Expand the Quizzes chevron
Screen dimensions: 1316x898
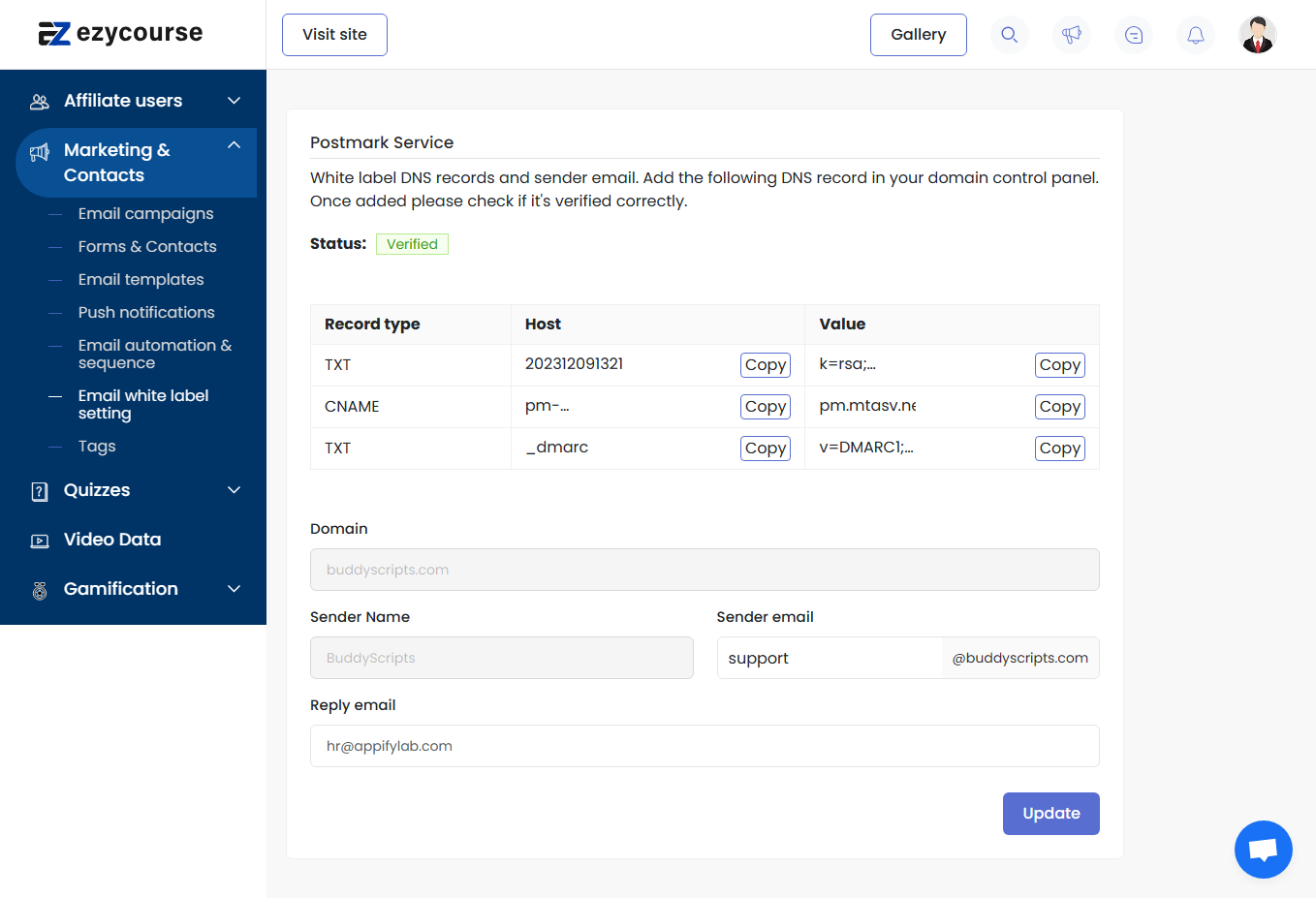pos(234,490)
